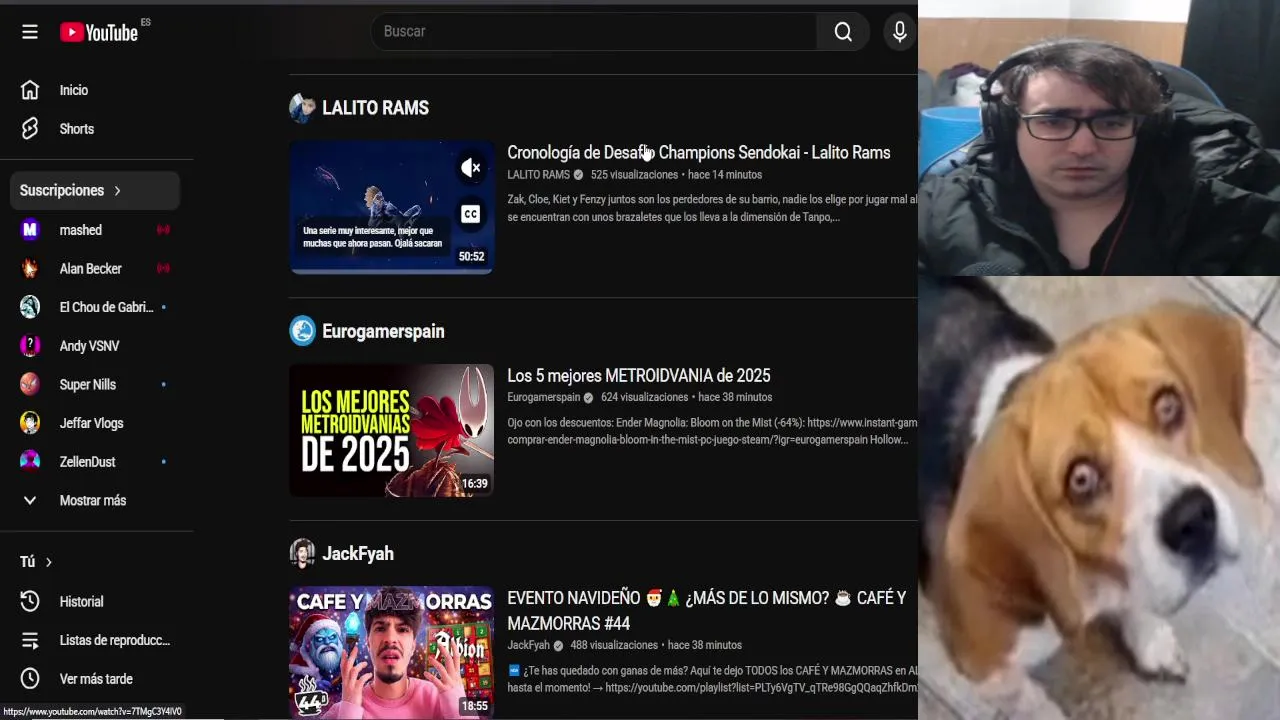
Task: Click LALITO RAMS name under video title
Action: click(x=538, y=174)
